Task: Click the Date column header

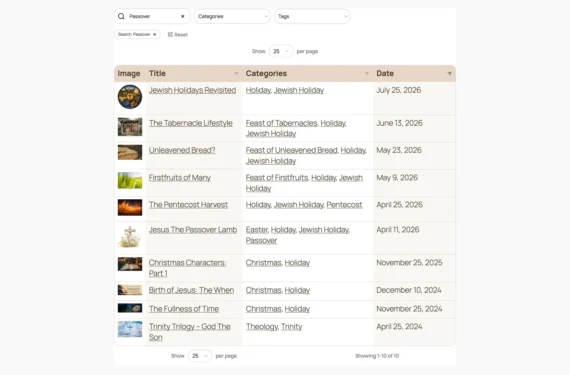Action: click(x=385, y=73)
